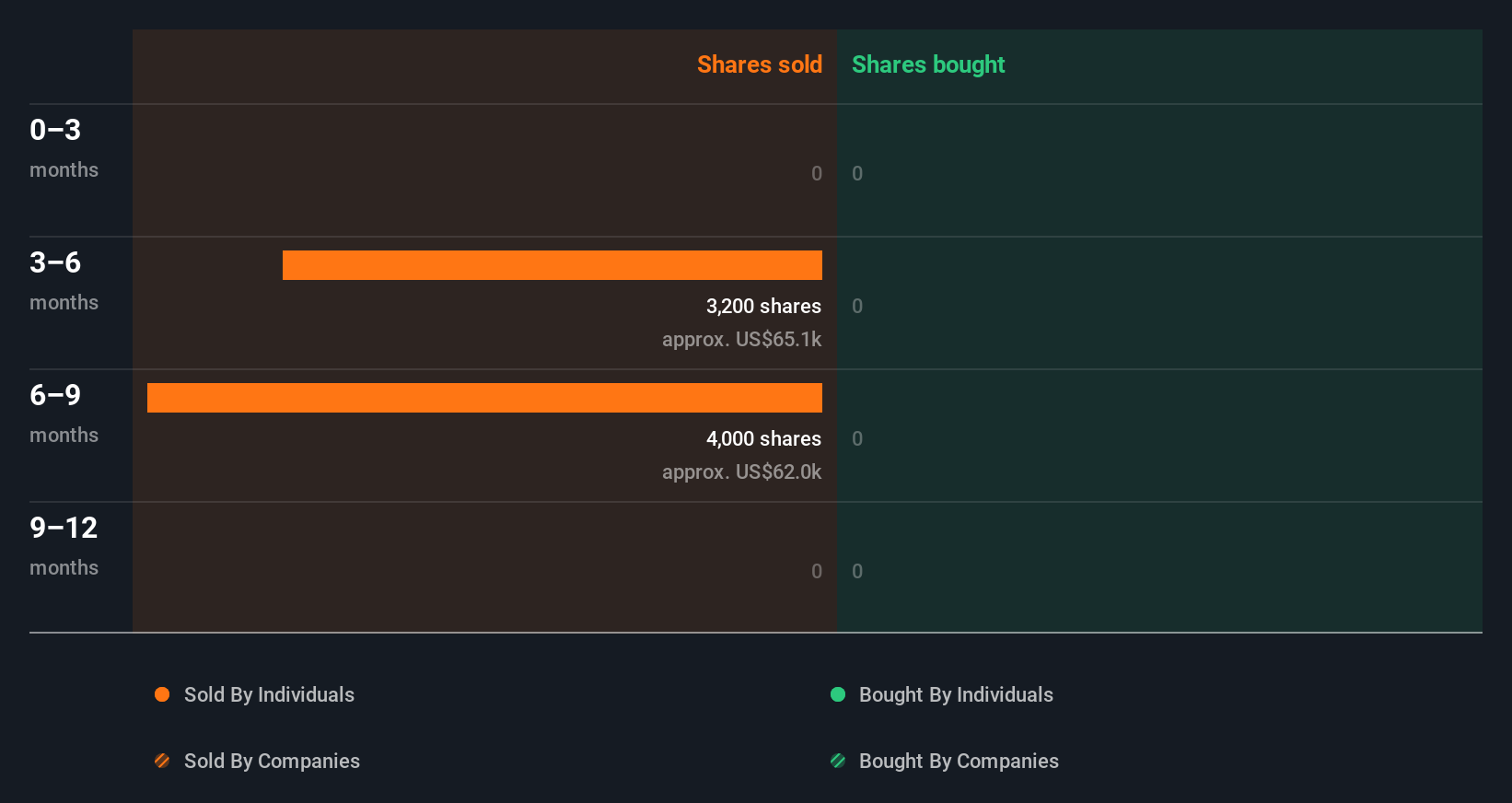
Task: Click the orange Sold By Individuals legend dot
Action: pyautogui.click(x=162, y=694)
